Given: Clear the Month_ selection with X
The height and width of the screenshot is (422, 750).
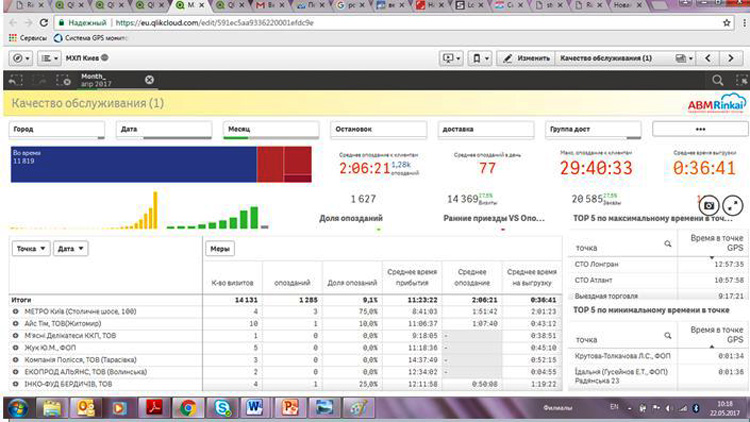Looking at the screenshot, I should click(x=149, y=80).
